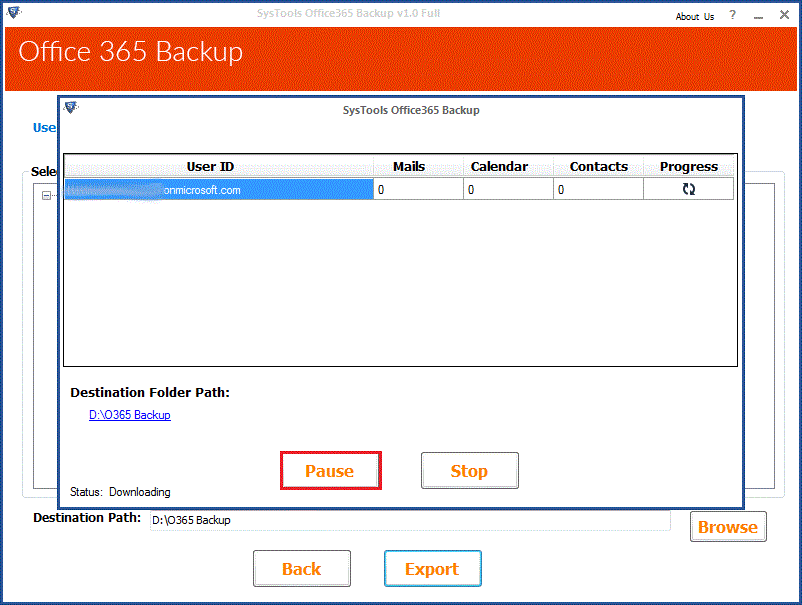The image size is (802, 605).
Task: Click the Calendar column header
Action: point(508,166)
